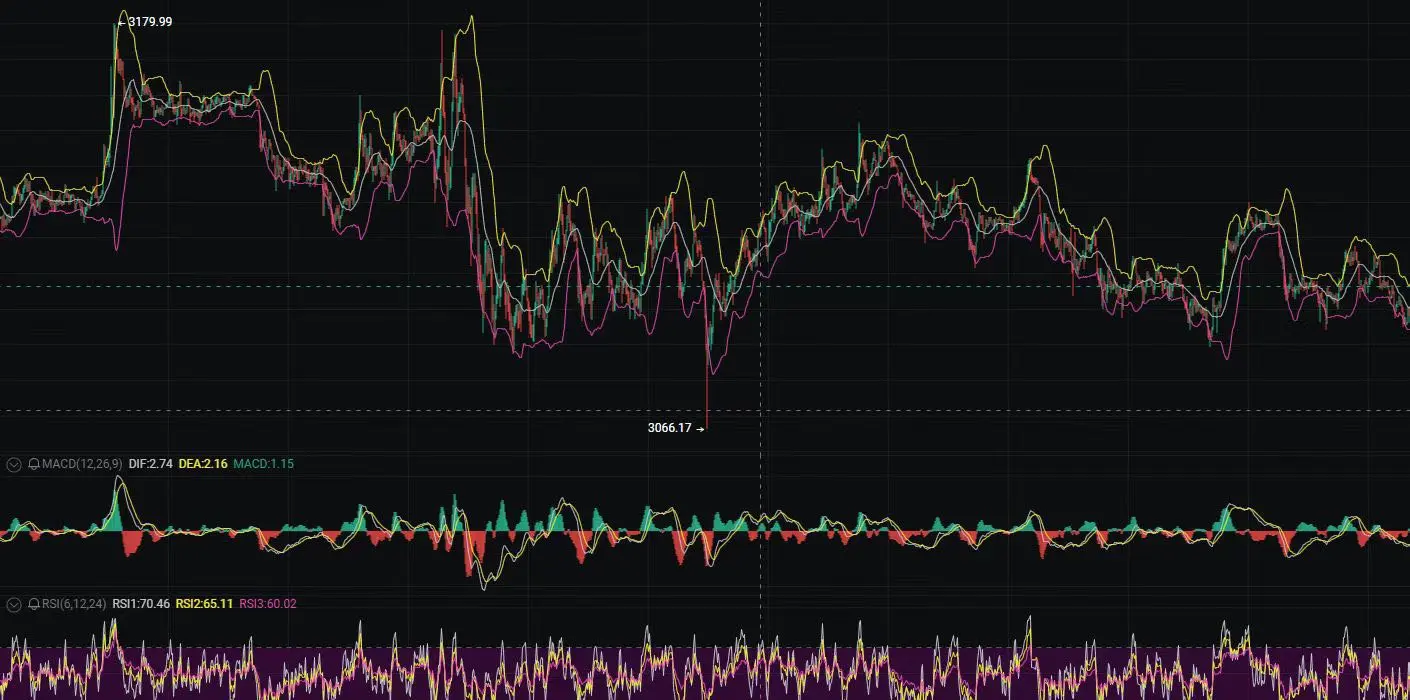Select the RSI3:60.02 value

(268, 604)
